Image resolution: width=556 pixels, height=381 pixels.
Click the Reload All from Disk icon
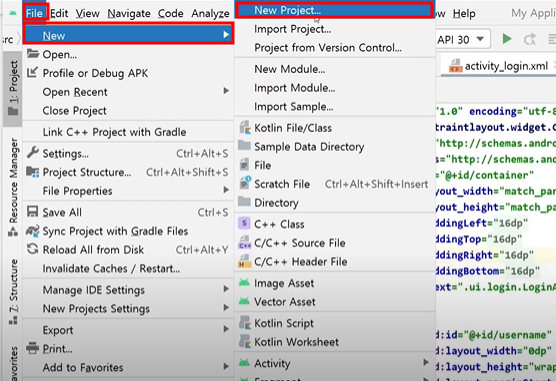(x=33, y=249)
